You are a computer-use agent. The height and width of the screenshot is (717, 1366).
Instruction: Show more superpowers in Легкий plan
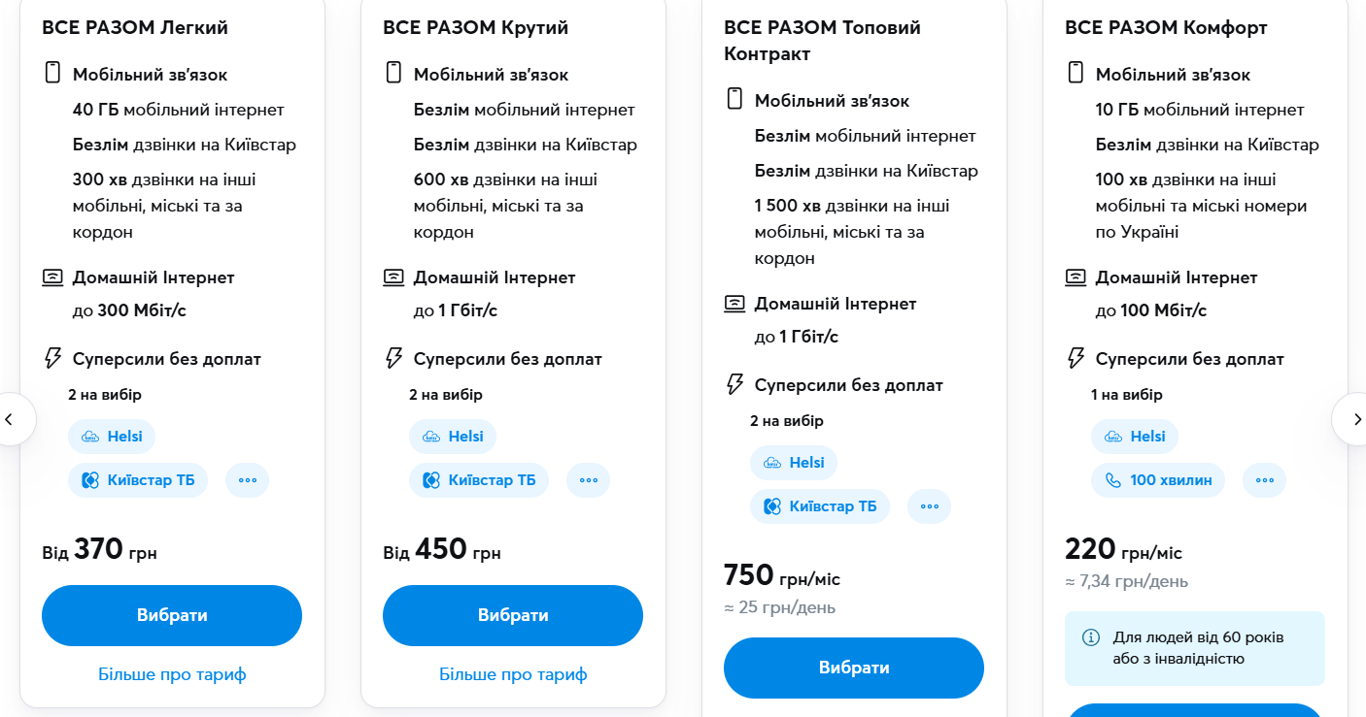click(x=247, y=480)
